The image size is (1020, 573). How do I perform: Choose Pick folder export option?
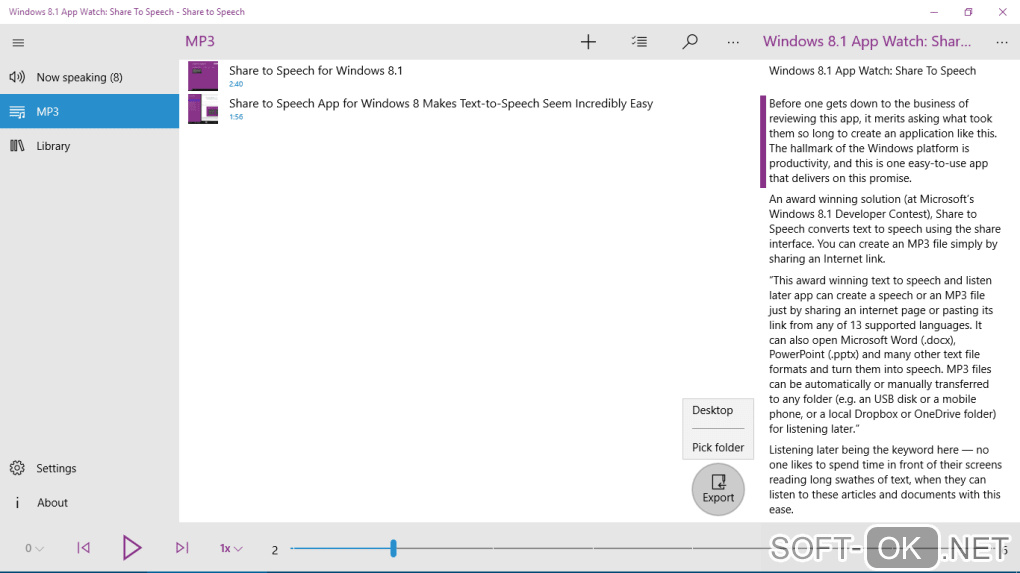(718, 447)
